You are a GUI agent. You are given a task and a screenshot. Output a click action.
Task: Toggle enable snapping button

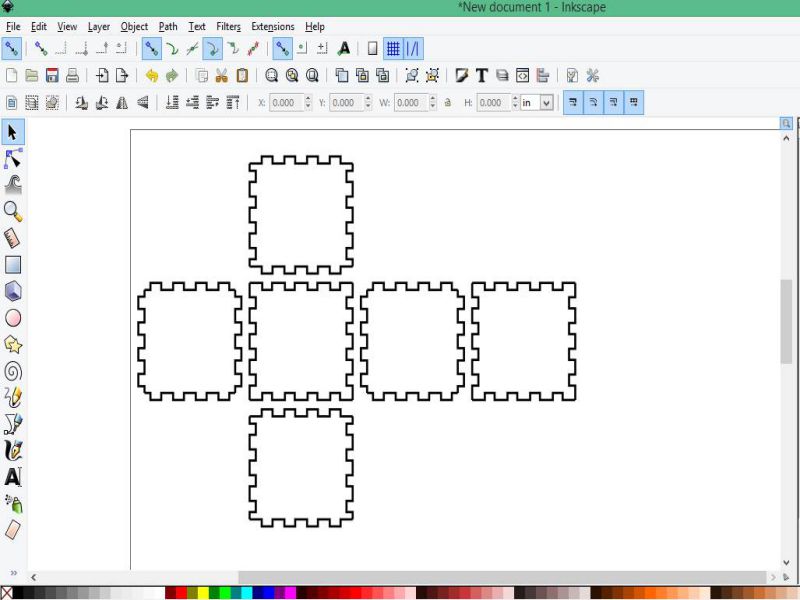tap(11, 49)
